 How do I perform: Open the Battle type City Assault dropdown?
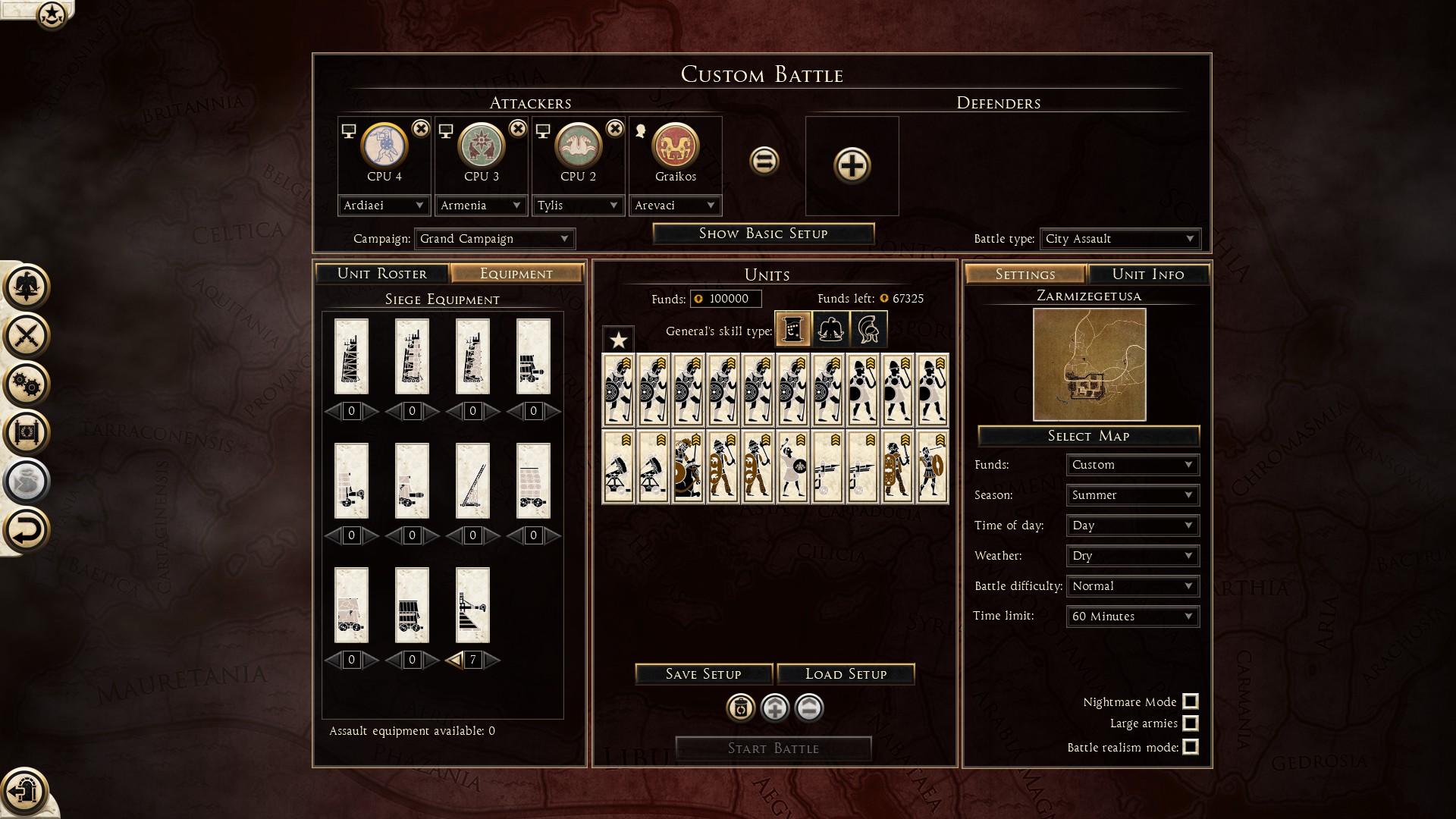[1120, 239]
